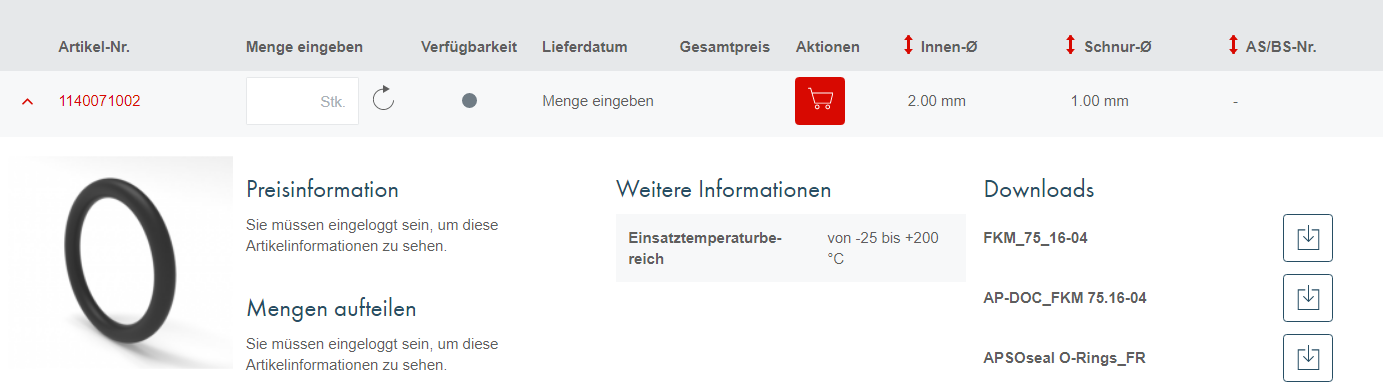
Task: Click the grey availability status dot
Action: tap(469, 100)
